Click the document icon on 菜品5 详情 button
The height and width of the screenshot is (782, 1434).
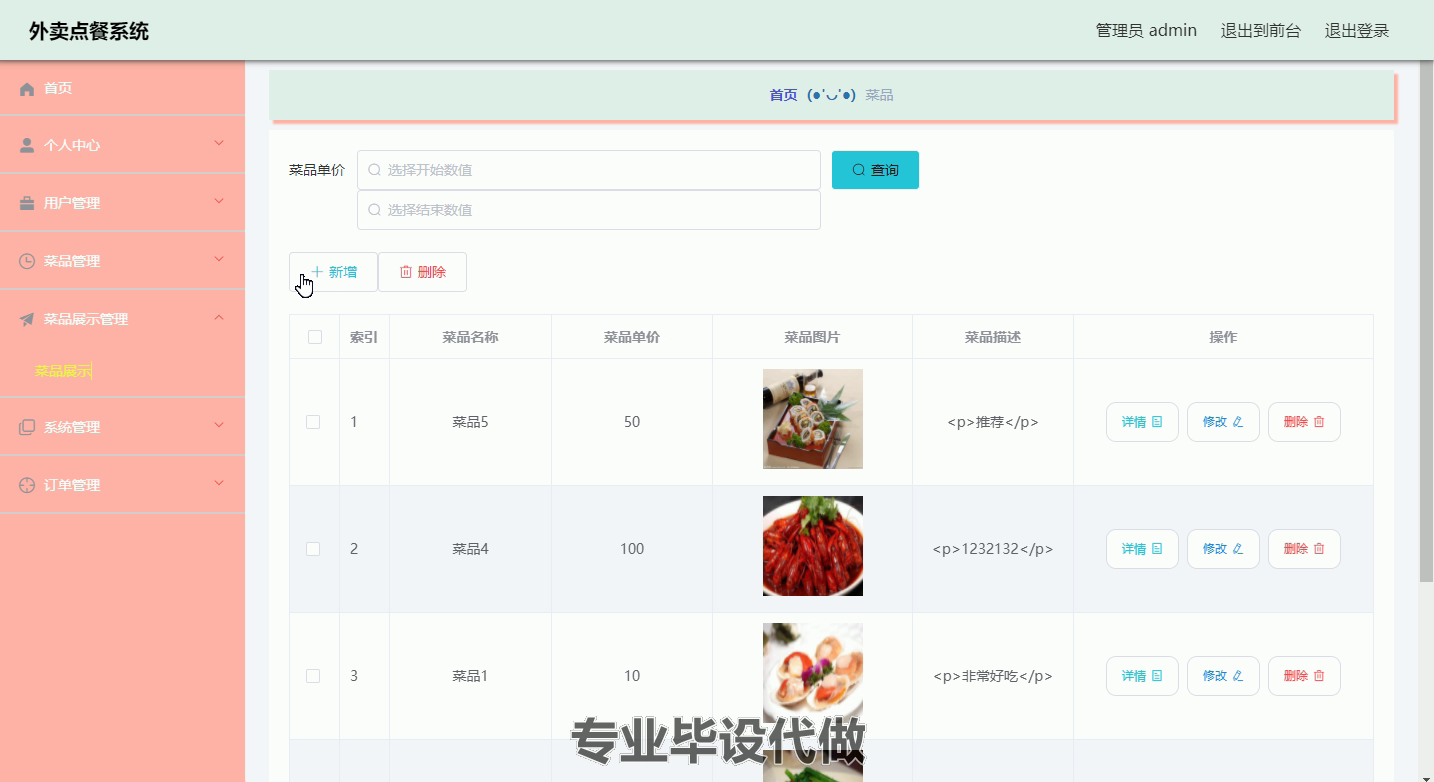click(x=1157, y=422)
